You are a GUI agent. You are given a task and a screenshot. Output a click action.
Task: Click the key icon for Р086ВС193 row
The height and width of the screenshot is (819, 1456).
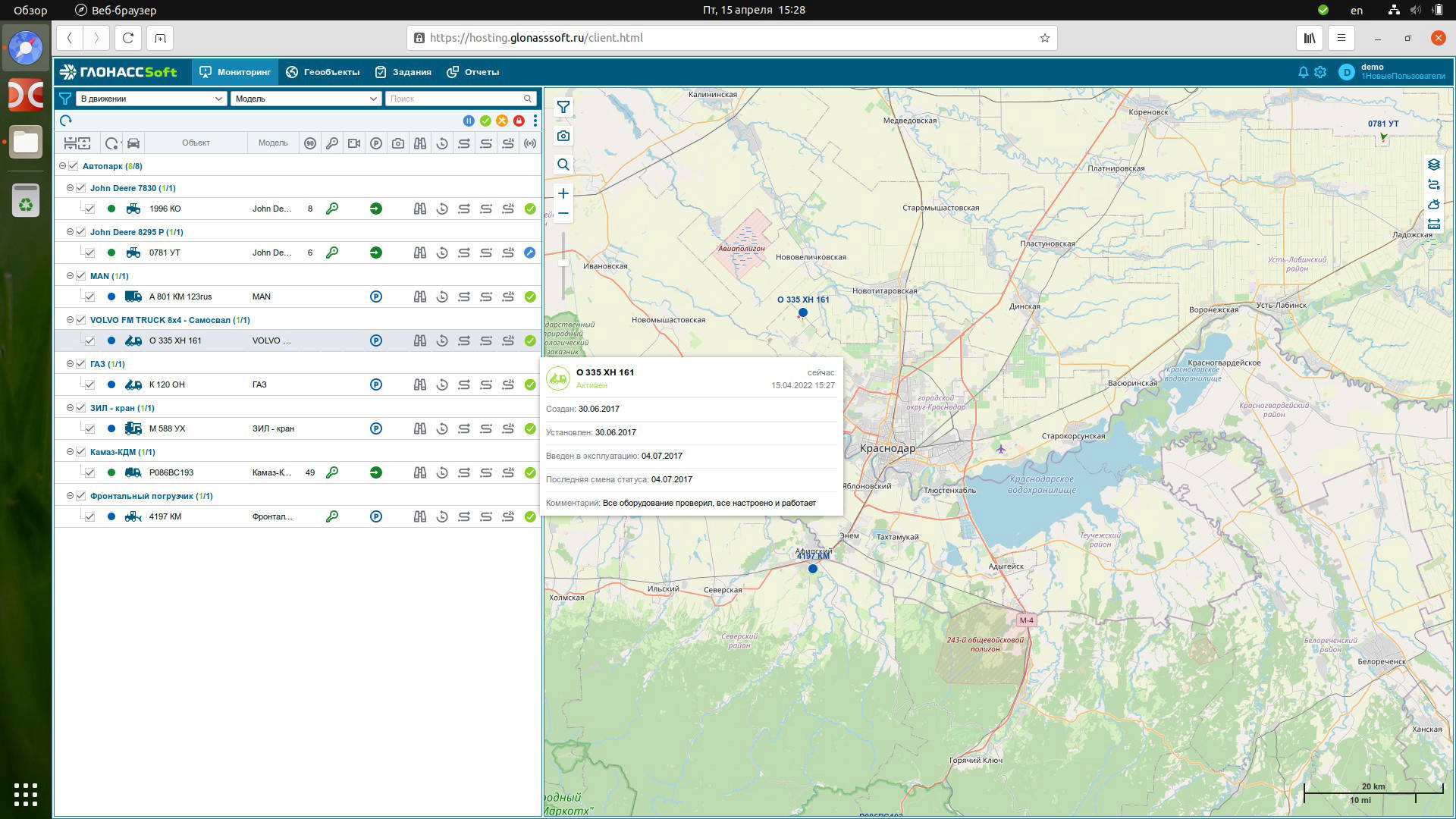pos(331,472)
